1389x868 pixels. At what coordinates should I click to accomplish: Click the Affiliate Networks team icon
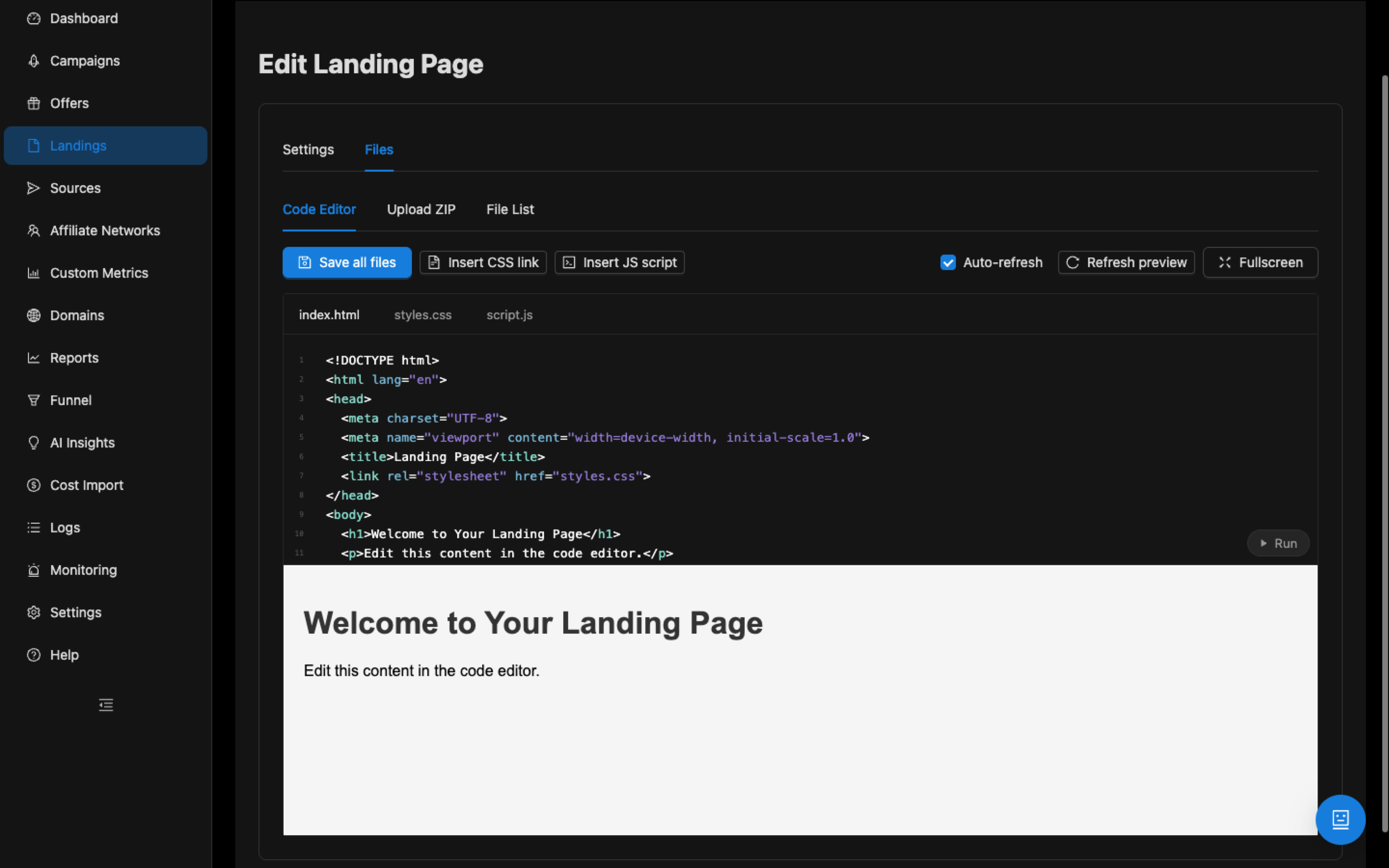tap(34, 231)
